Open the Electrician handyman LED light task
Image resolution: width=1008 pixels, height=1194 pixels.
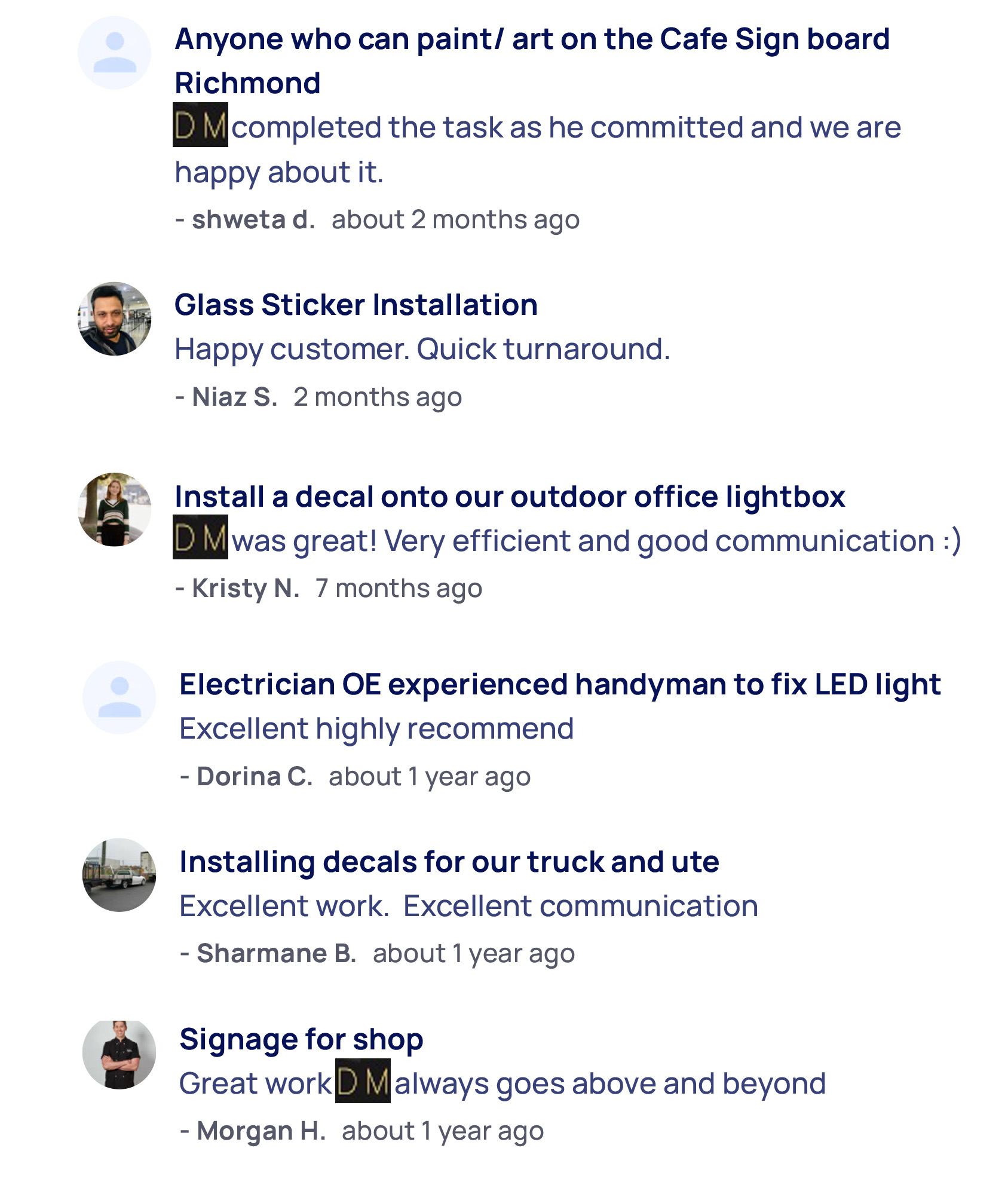click(x=560, y=684)
